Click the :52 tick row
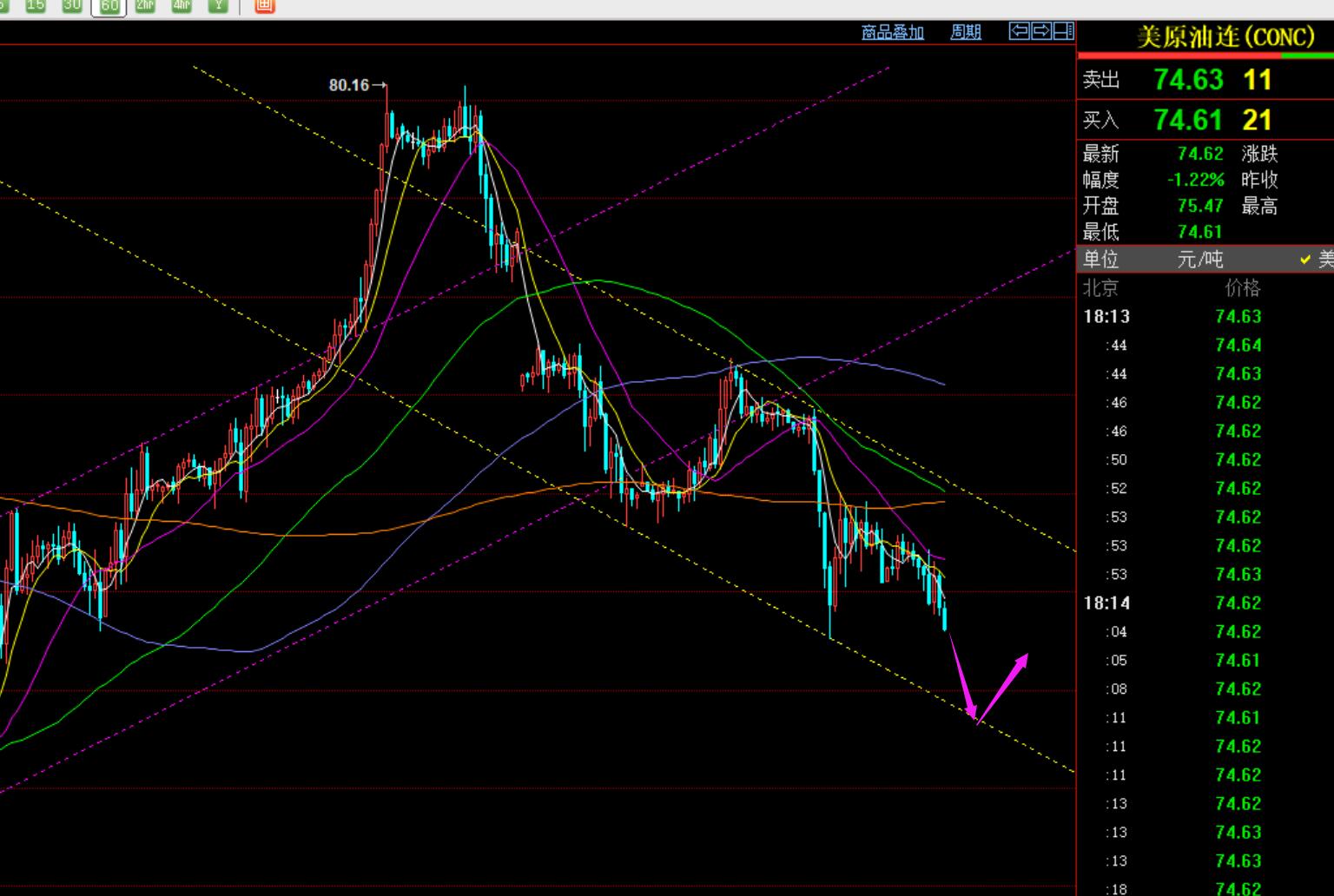Screen dimensions: 1334x896 1205,488
